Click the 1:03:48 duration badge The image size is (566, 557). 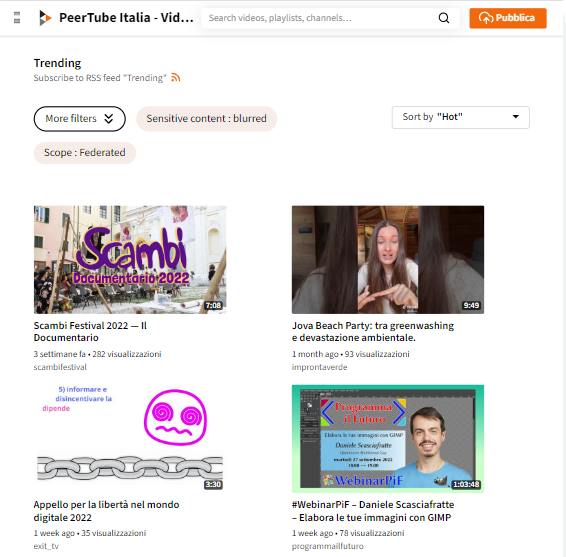(466, 484)
